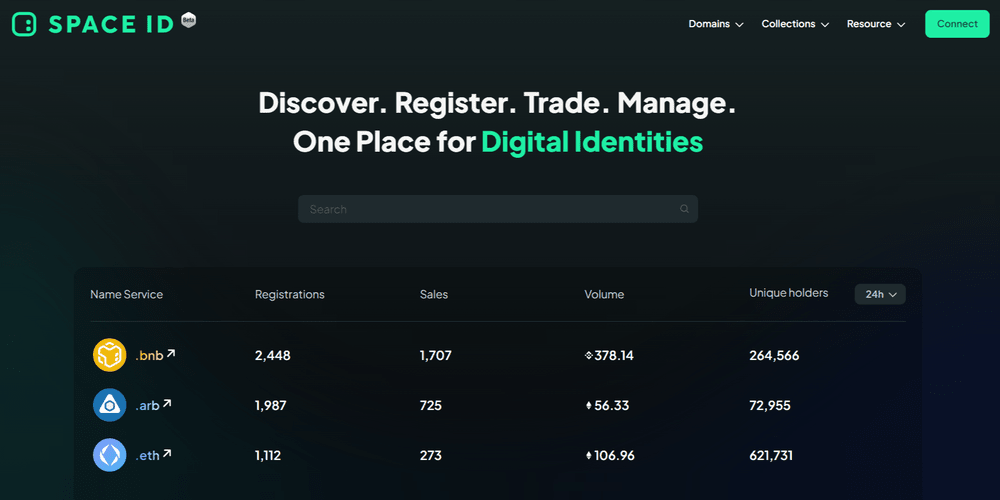Image resolution: width=1000 pixels, height=500 pixels.
Task: Click registrations value 1,987
Action: [270, 406]
